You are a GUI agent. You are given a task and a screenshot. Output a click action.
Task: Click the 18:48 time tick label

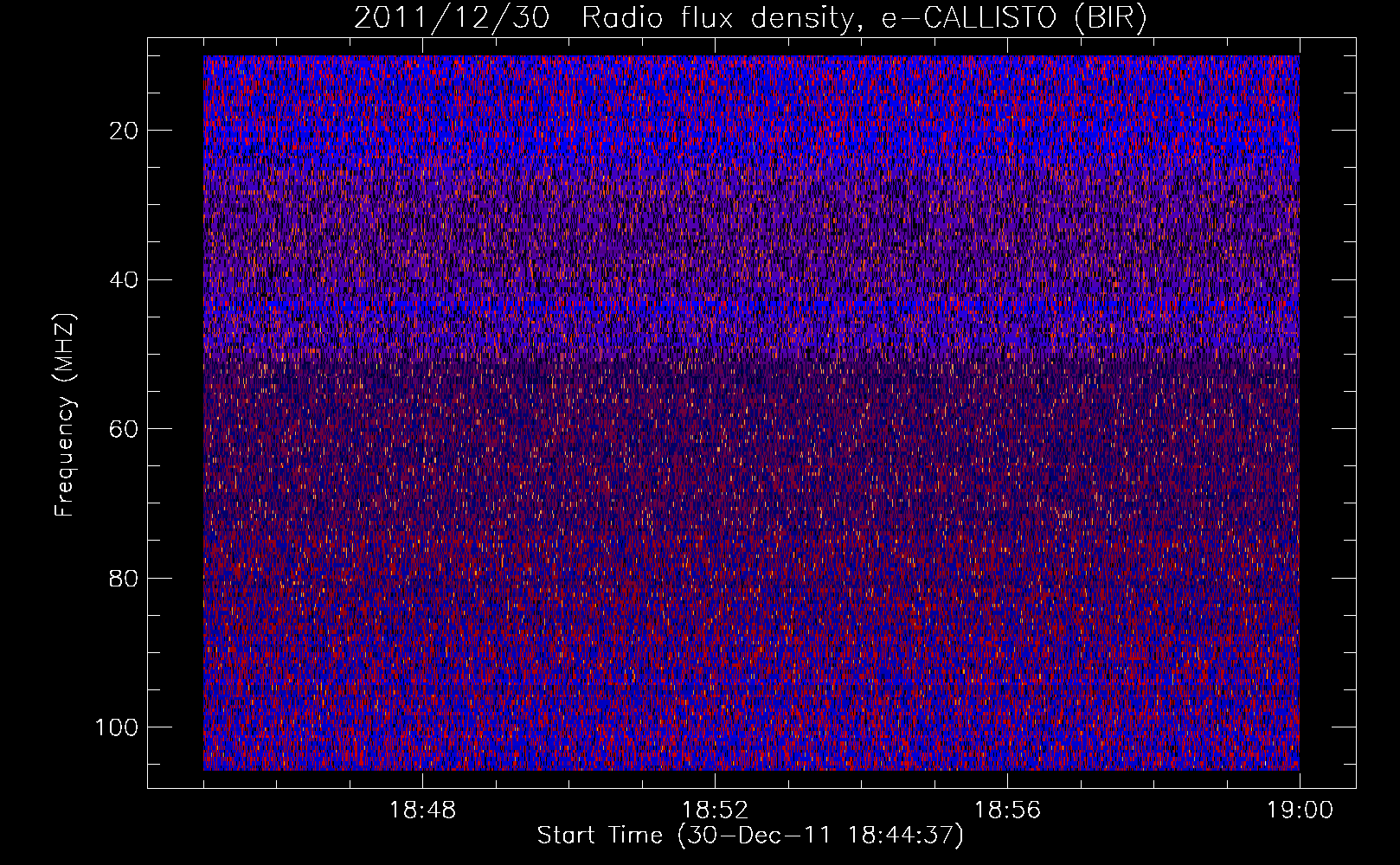pyautogui.click(x=422, y=811)
